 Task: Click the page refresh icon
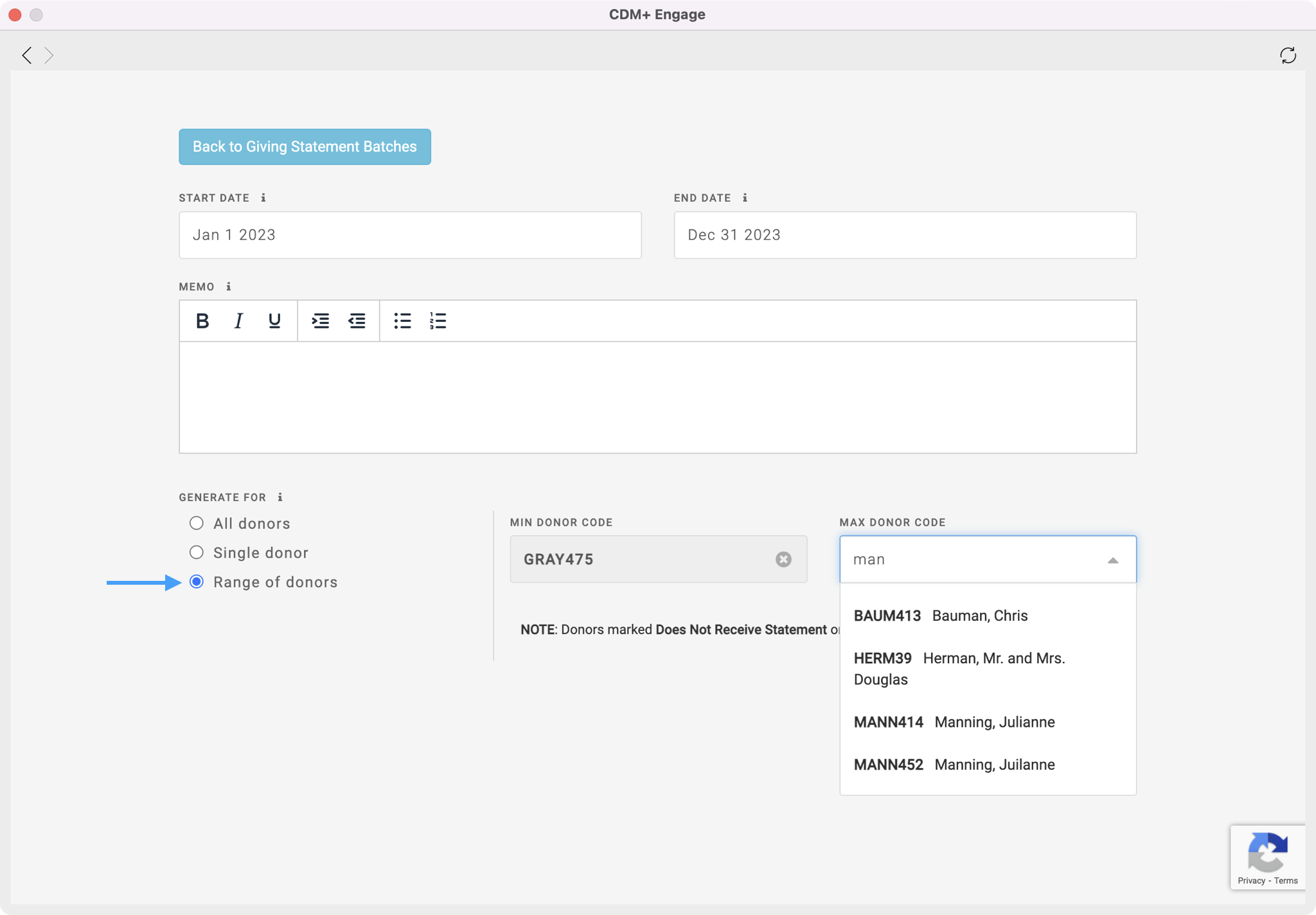(1288, 55)
